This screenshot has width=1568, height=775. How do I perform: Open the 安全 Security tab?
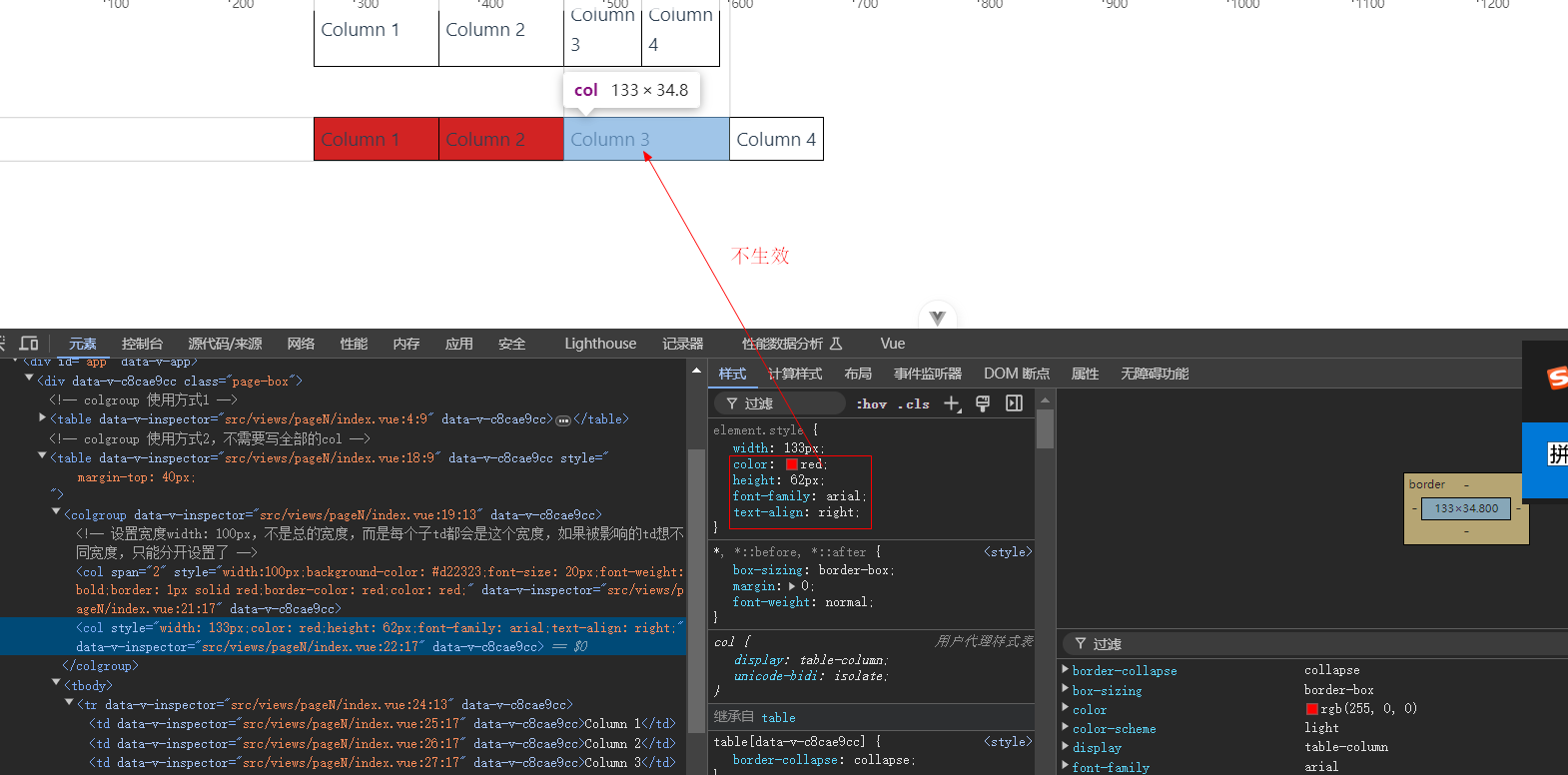point(512,344)
